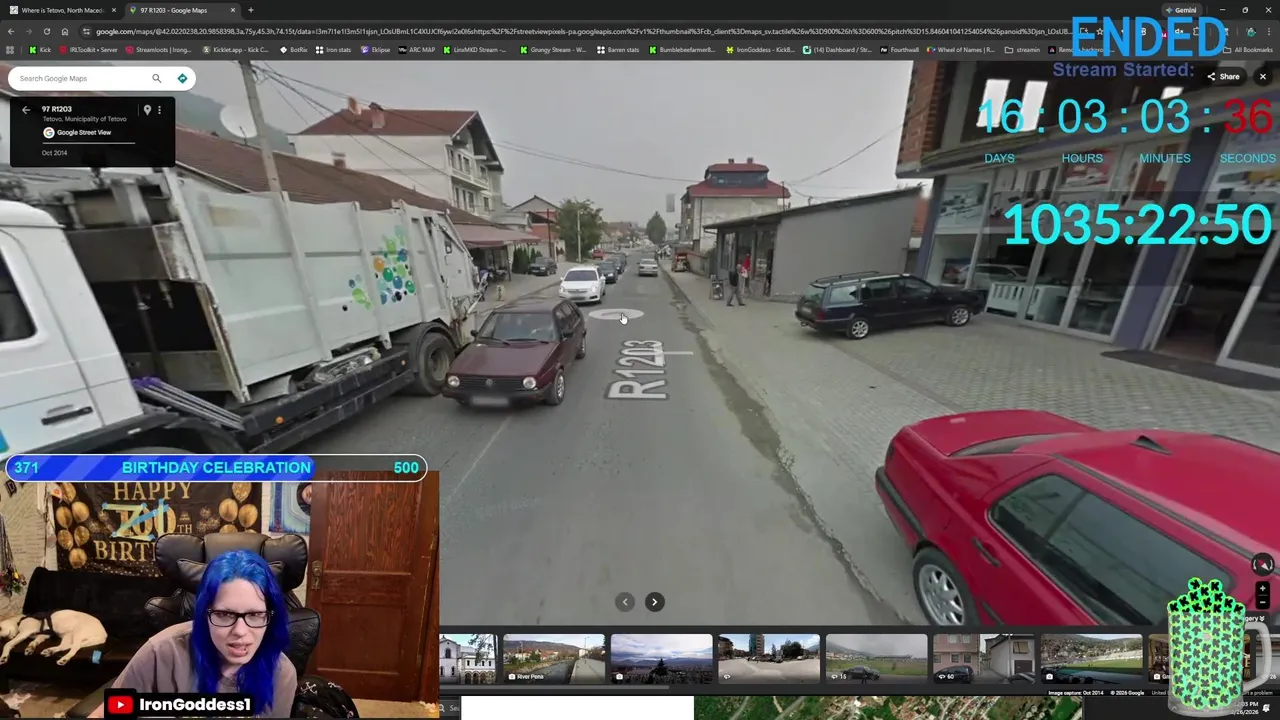Zoom in with the plus button

[1262, 589]
